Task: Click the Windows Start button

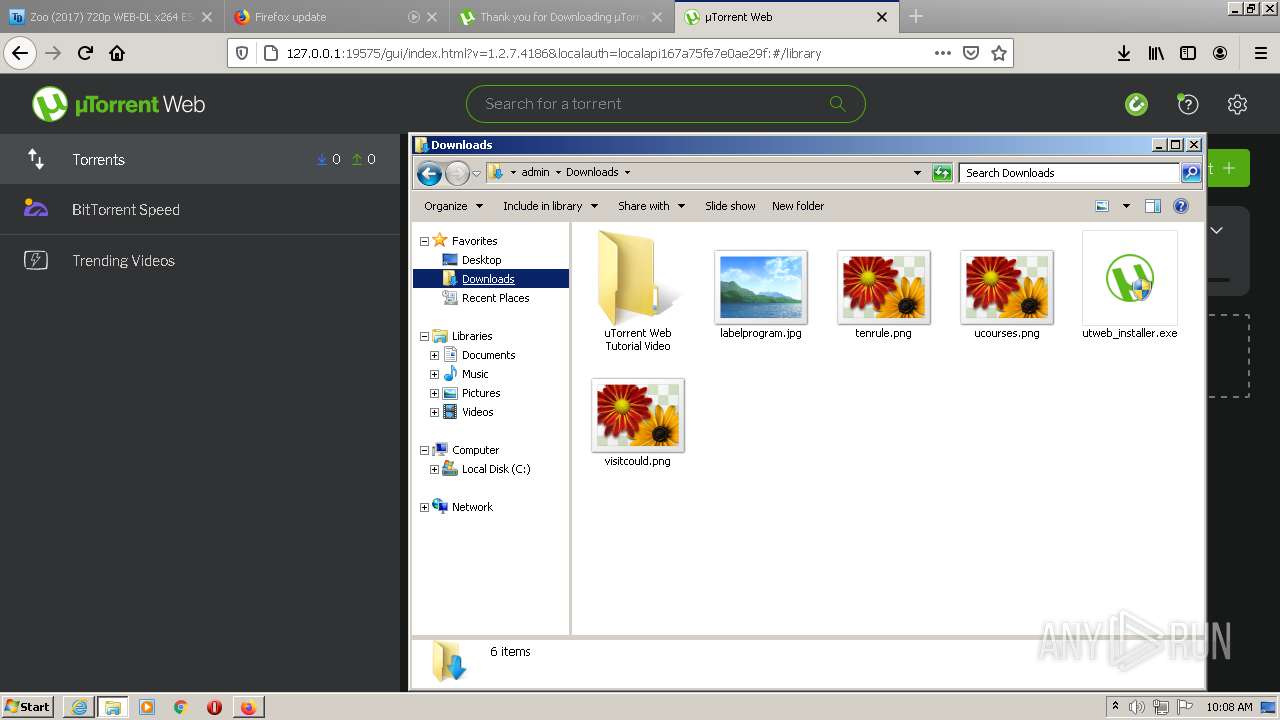Action: point(27,707)
